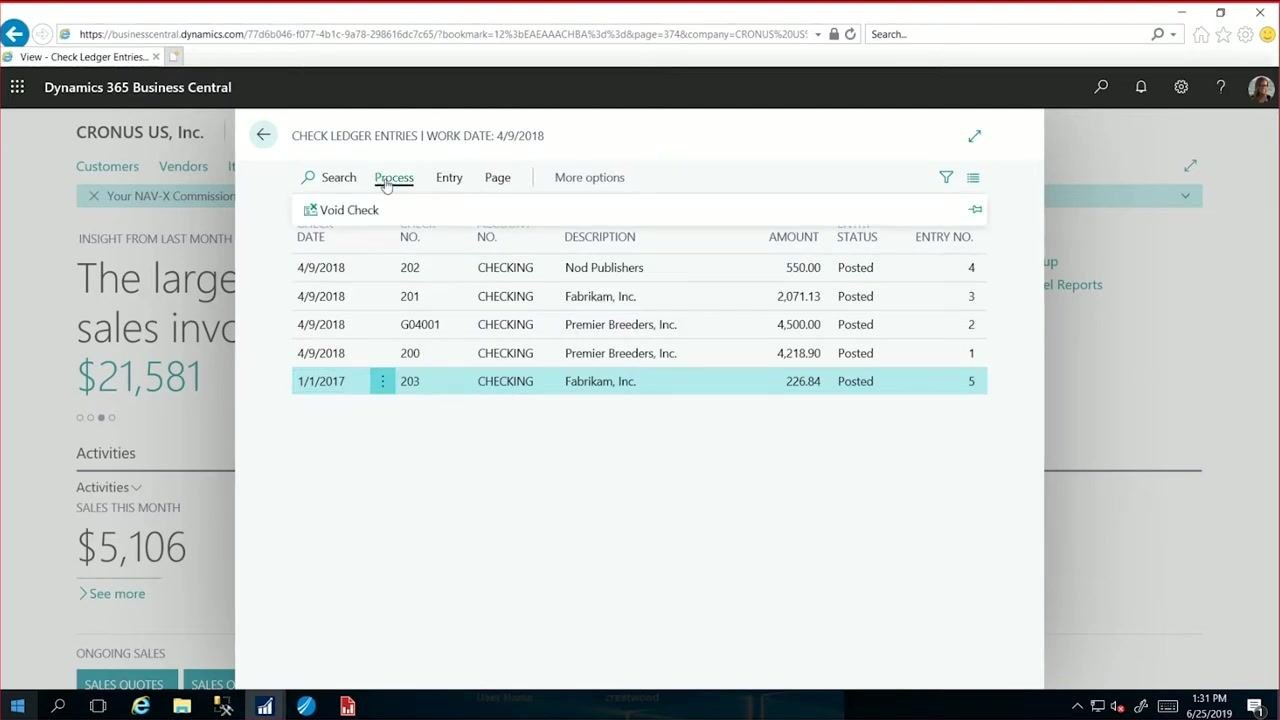The width and height of the screenshot is (1280, 720).
Task: Open the Process menu
Action: point(394,177)
